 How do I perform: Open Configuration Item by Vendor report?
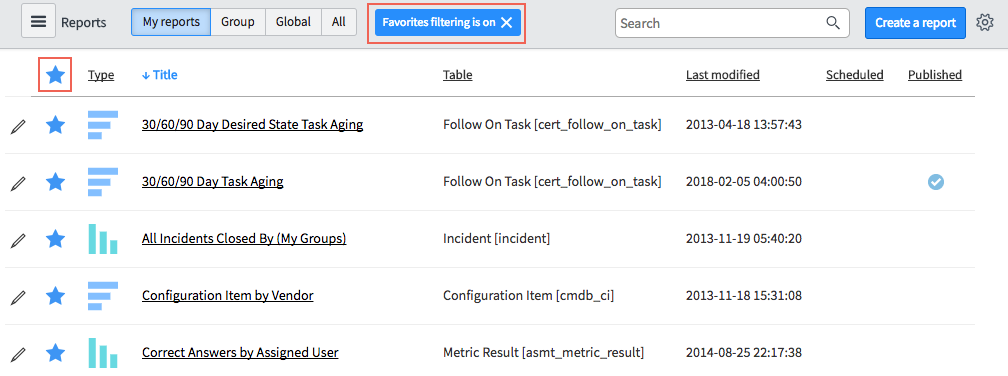pos(228,296)
